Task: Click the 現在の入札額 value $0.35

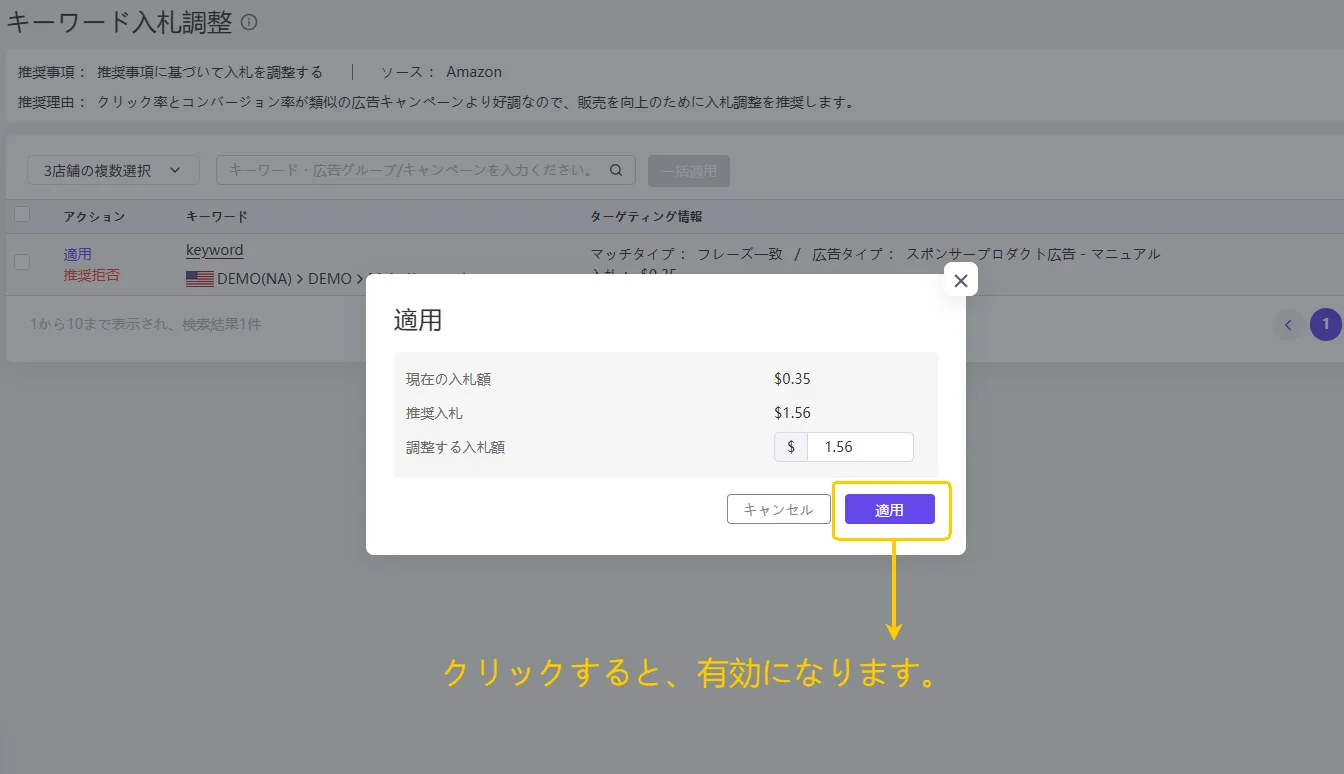Action: click(792, 379)
